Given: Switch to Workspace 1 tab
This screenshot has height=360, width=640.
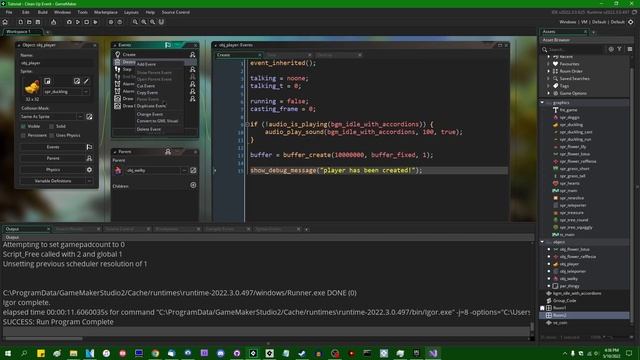Looking at the screenshot, I should (x=22, y=31).
